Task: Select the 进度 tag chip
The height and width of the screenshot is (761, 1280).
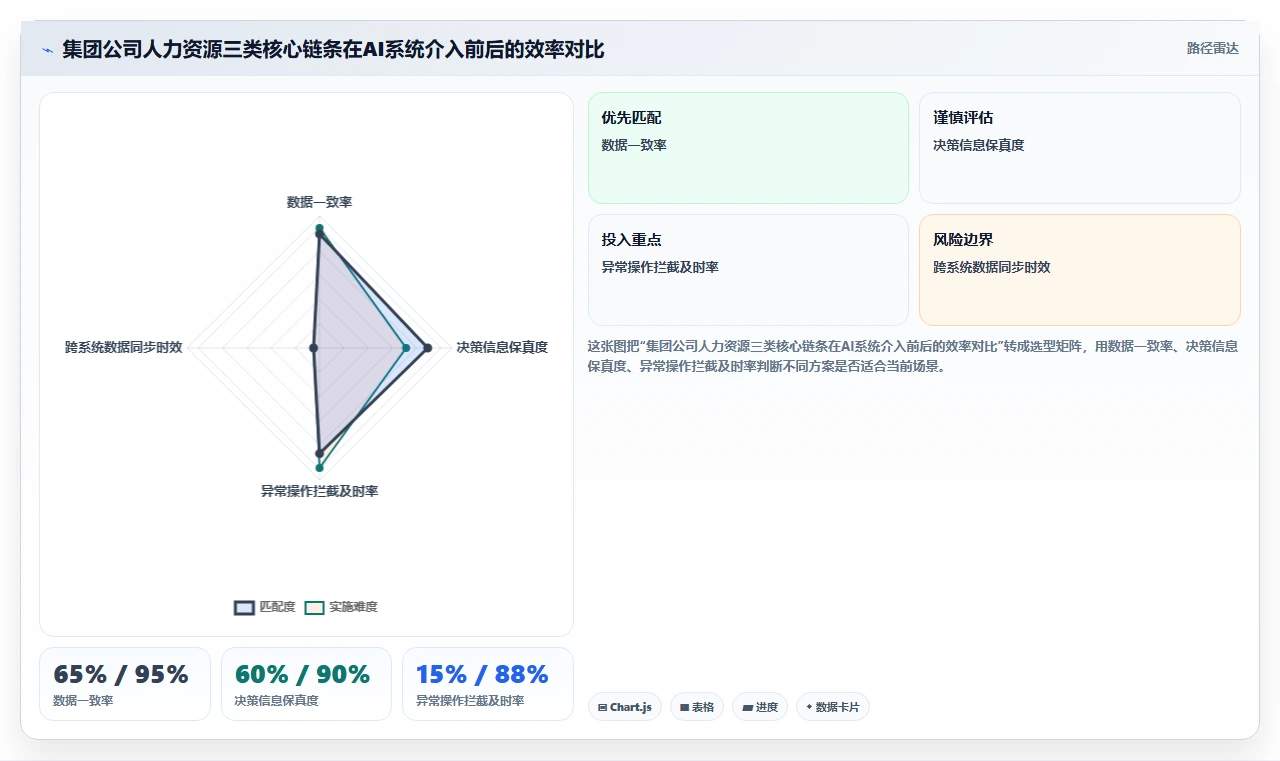Action: tap(760, 707)
